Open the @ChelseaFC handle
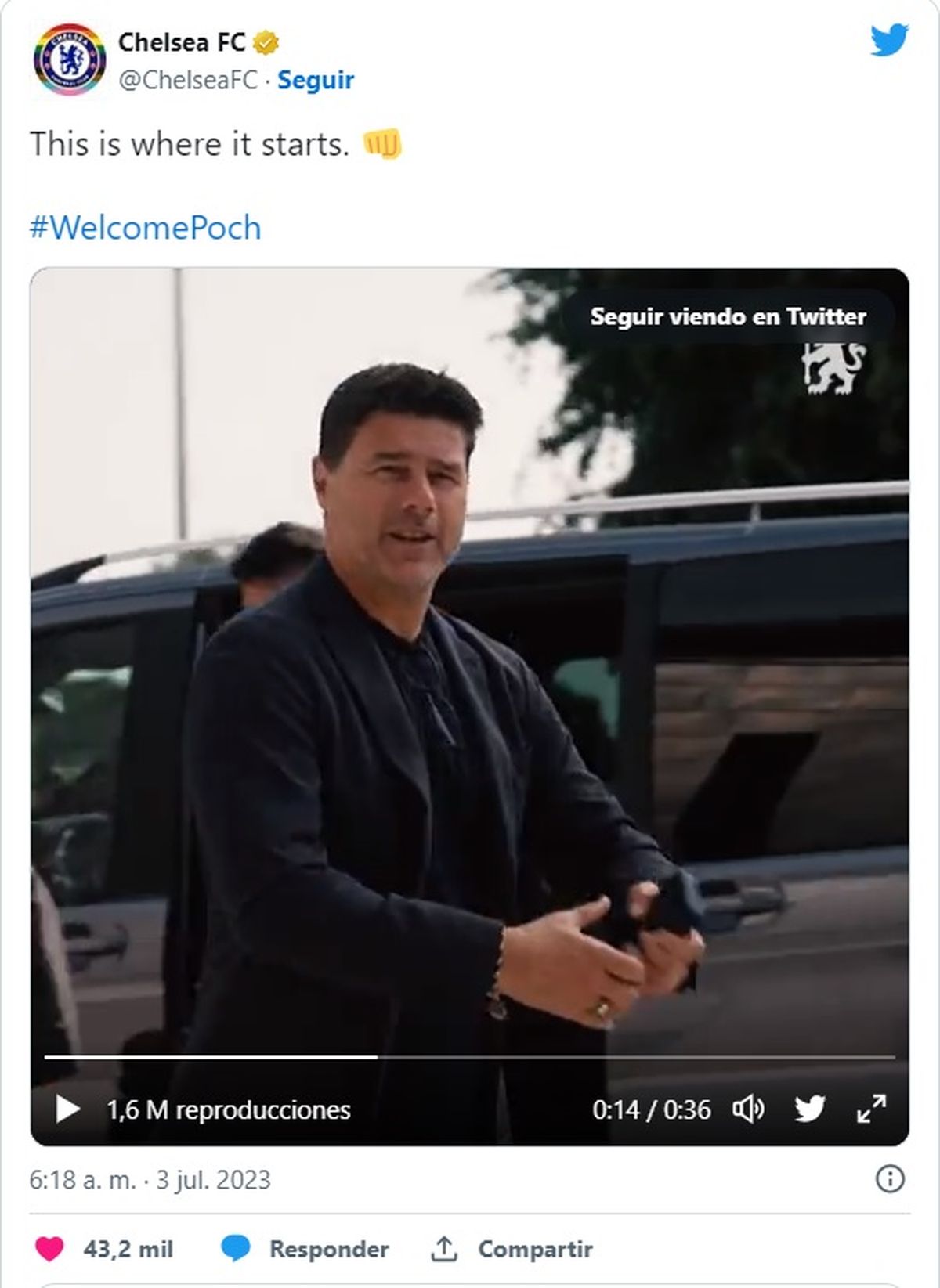940x1288 pixels. [188, 80]
